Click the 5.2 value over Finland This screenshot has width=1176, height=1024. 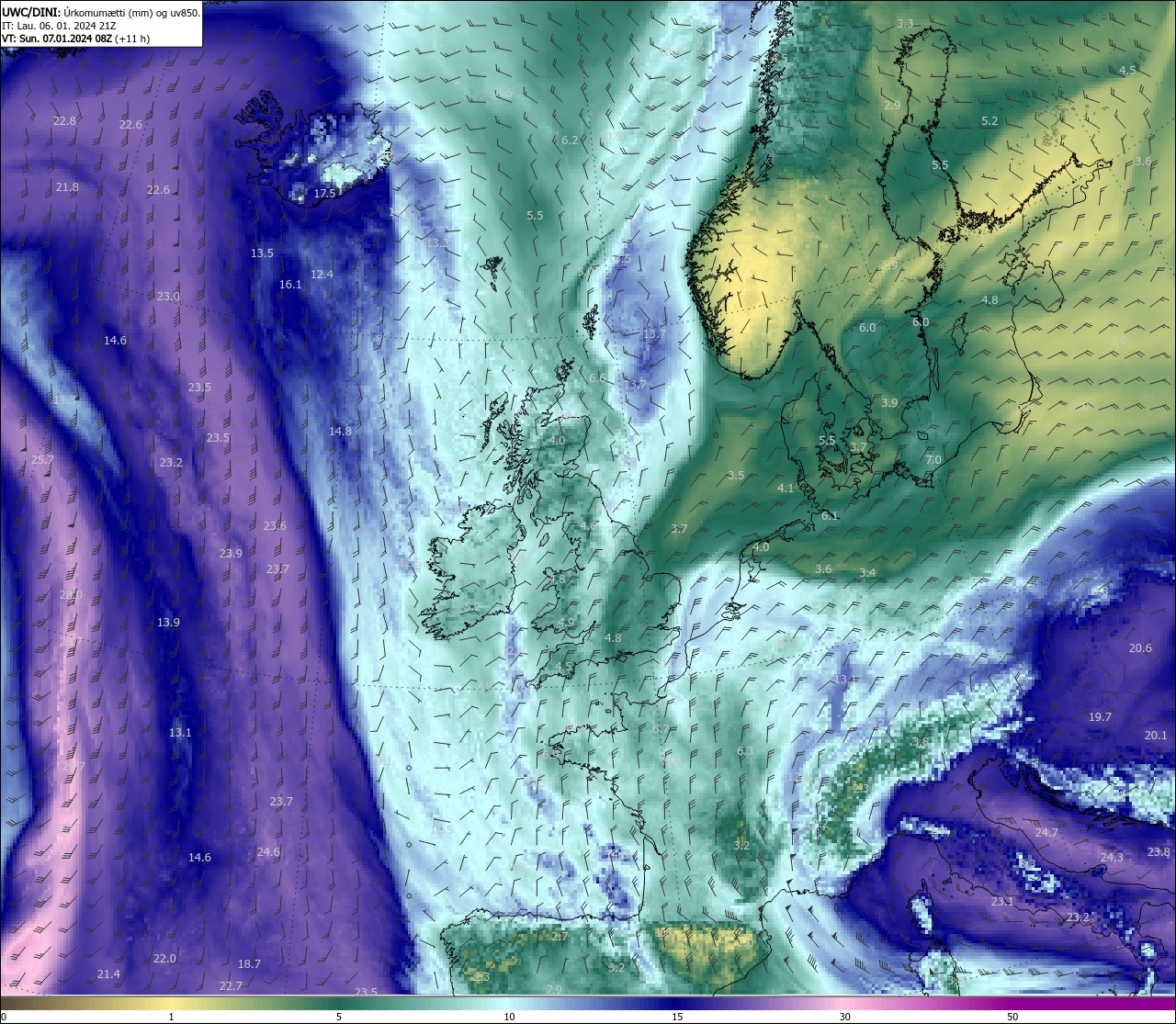coord(989,120)
